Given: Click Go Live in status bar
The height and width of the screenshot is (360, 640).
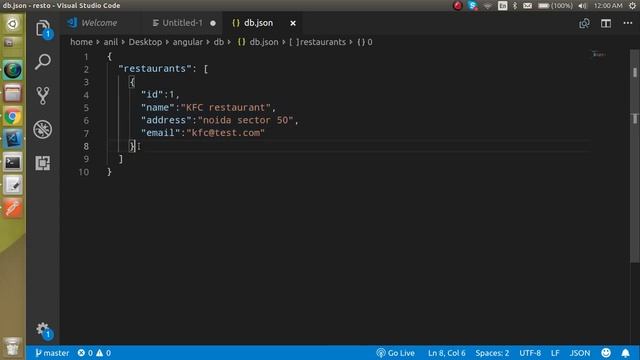Looking at the screenshot, I should [x=396, y=353].
